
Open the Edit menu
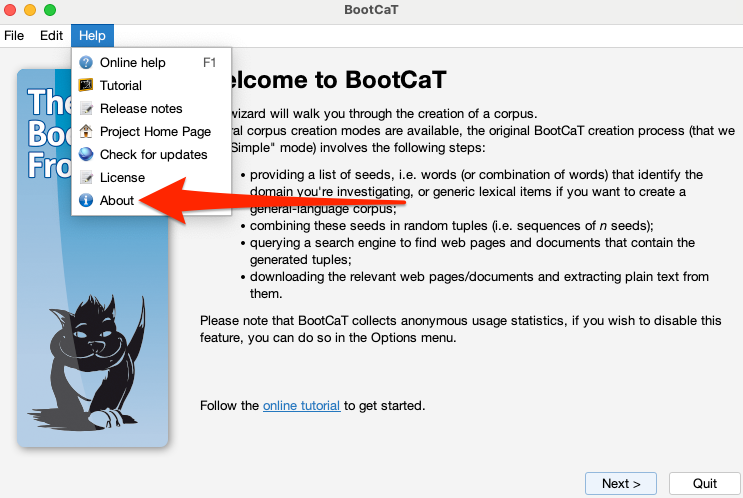(x=51, y=35)
